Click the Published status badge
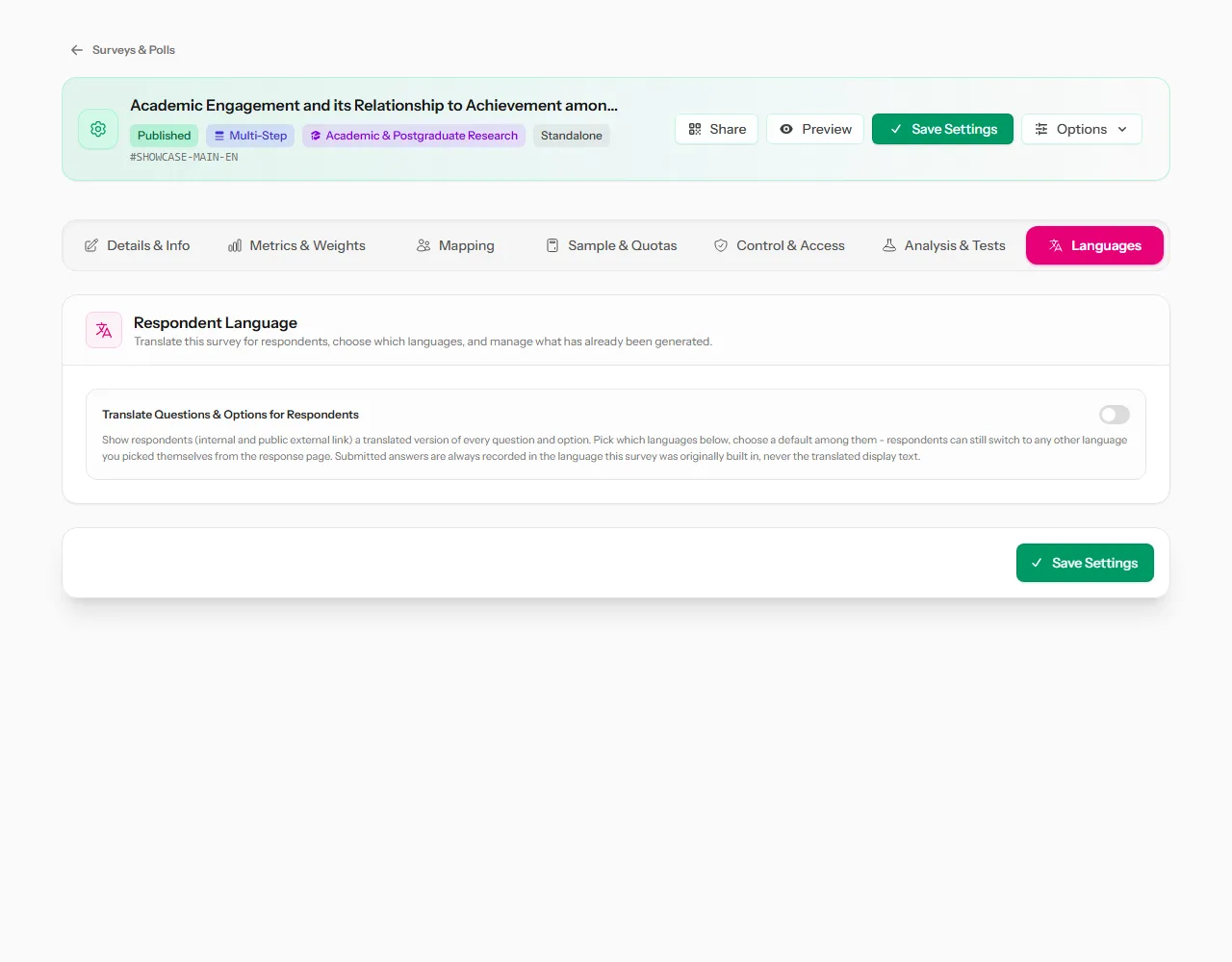 point(164,136)
